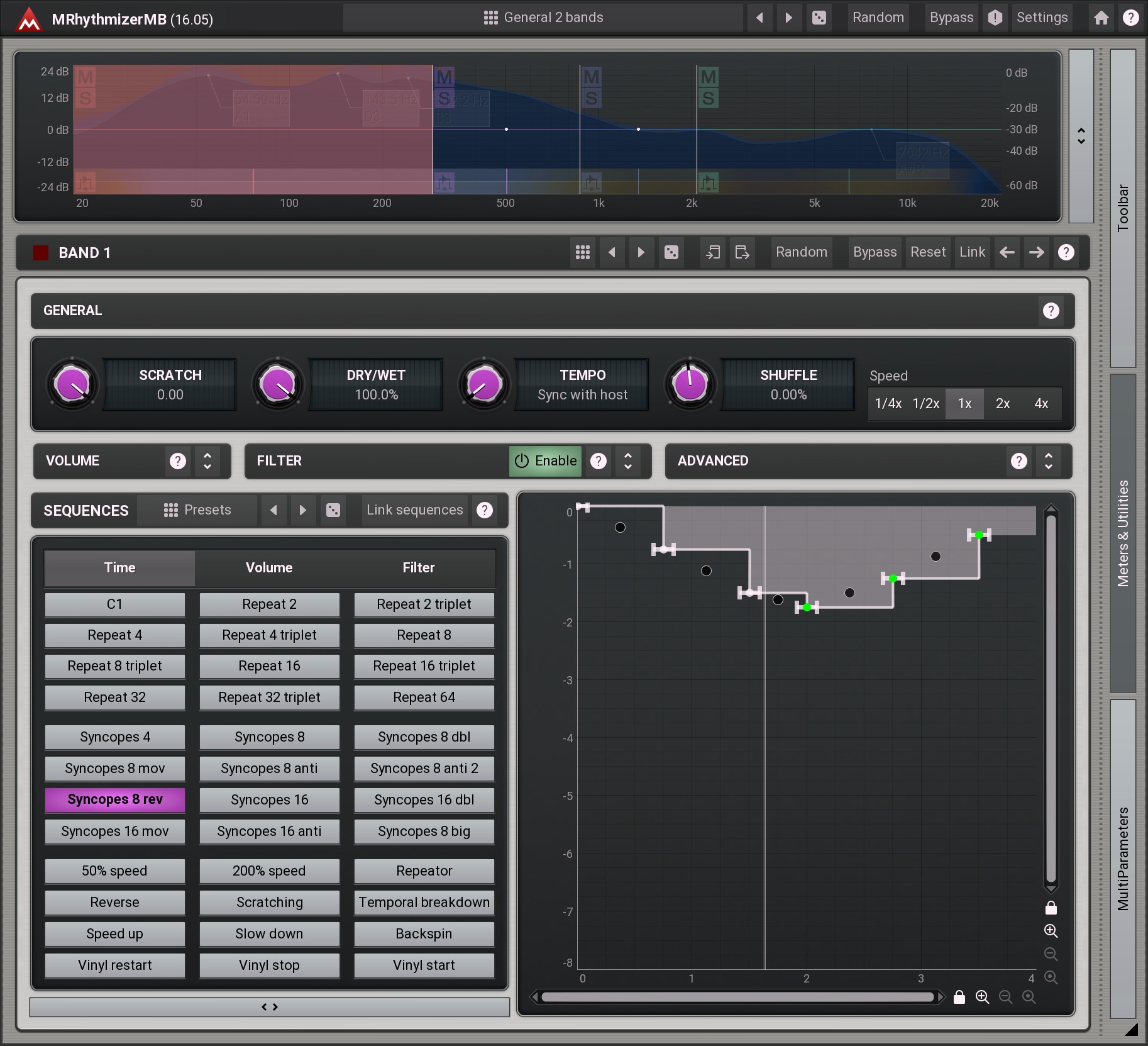This screenshot has height=1046, width=1148.
Task: Select 2x speed
Action: coord(1003,404)
